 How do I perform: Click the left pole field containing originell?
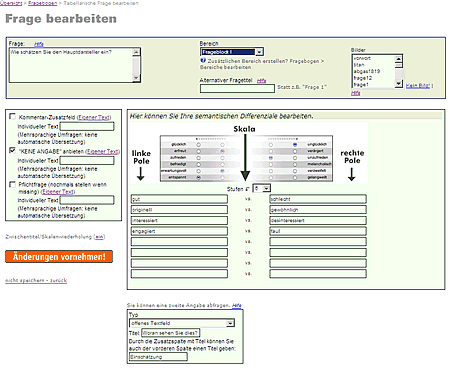tap(179, 210)
